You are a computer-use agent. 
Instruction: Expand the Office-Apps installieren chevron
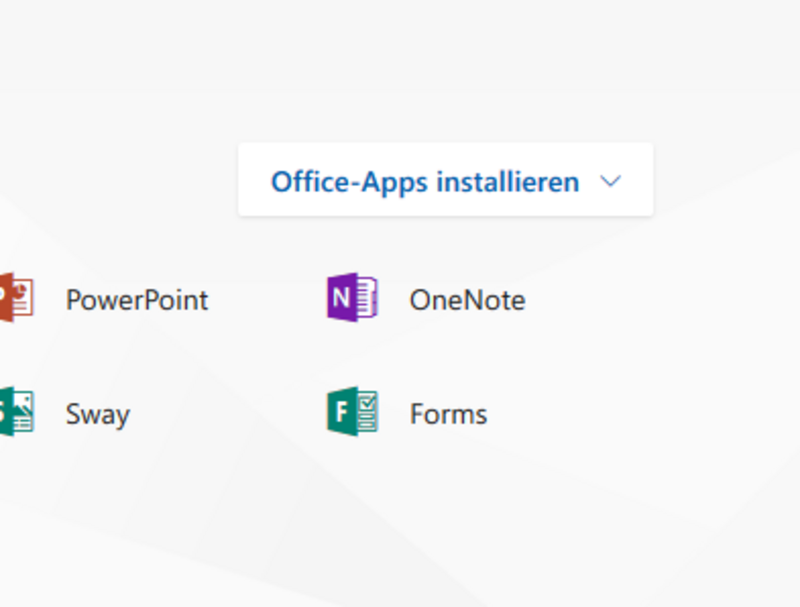point(611,181)
